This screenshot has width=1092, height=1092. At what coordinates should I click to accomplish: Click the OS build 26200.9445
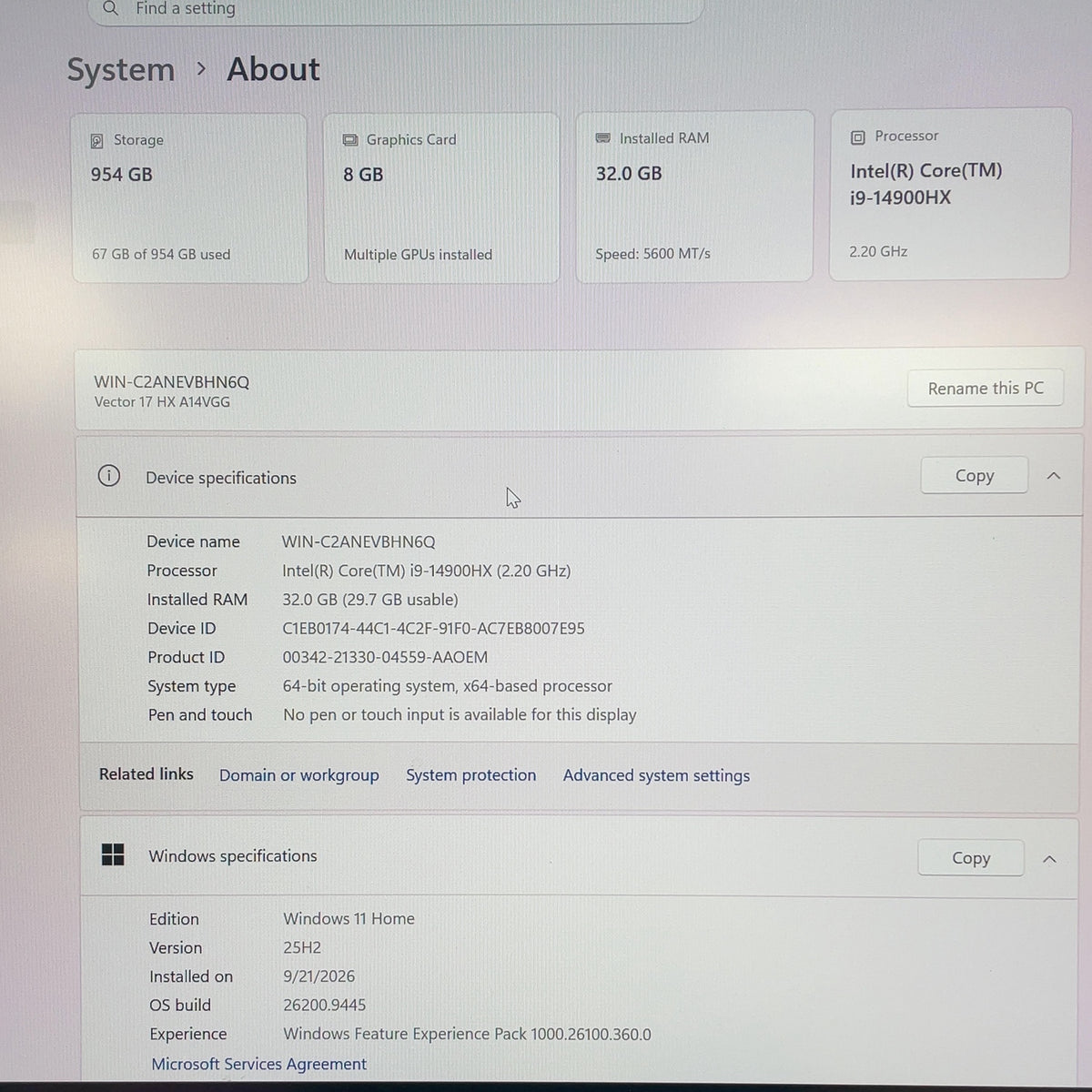pos(325,1006)
